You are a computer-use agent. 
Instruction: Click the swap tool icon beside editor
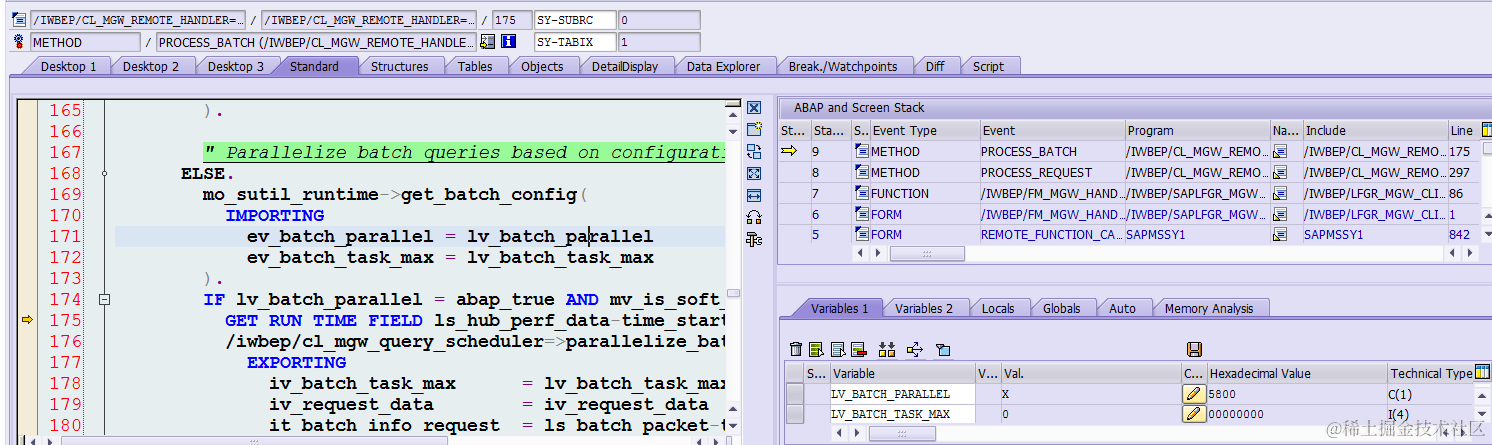click(755, 151)
